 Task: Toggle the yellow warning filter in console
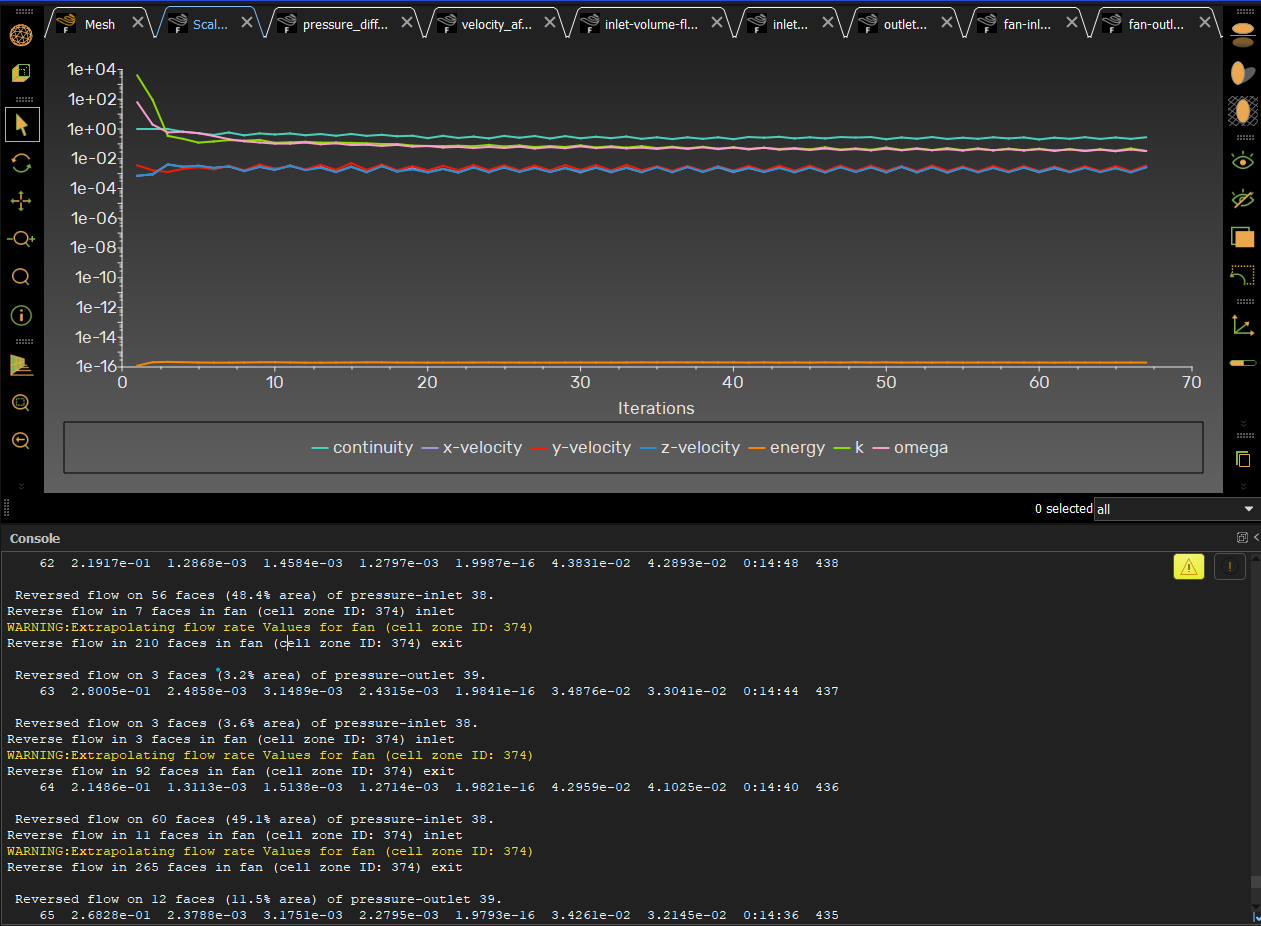tap(1188, 567)
